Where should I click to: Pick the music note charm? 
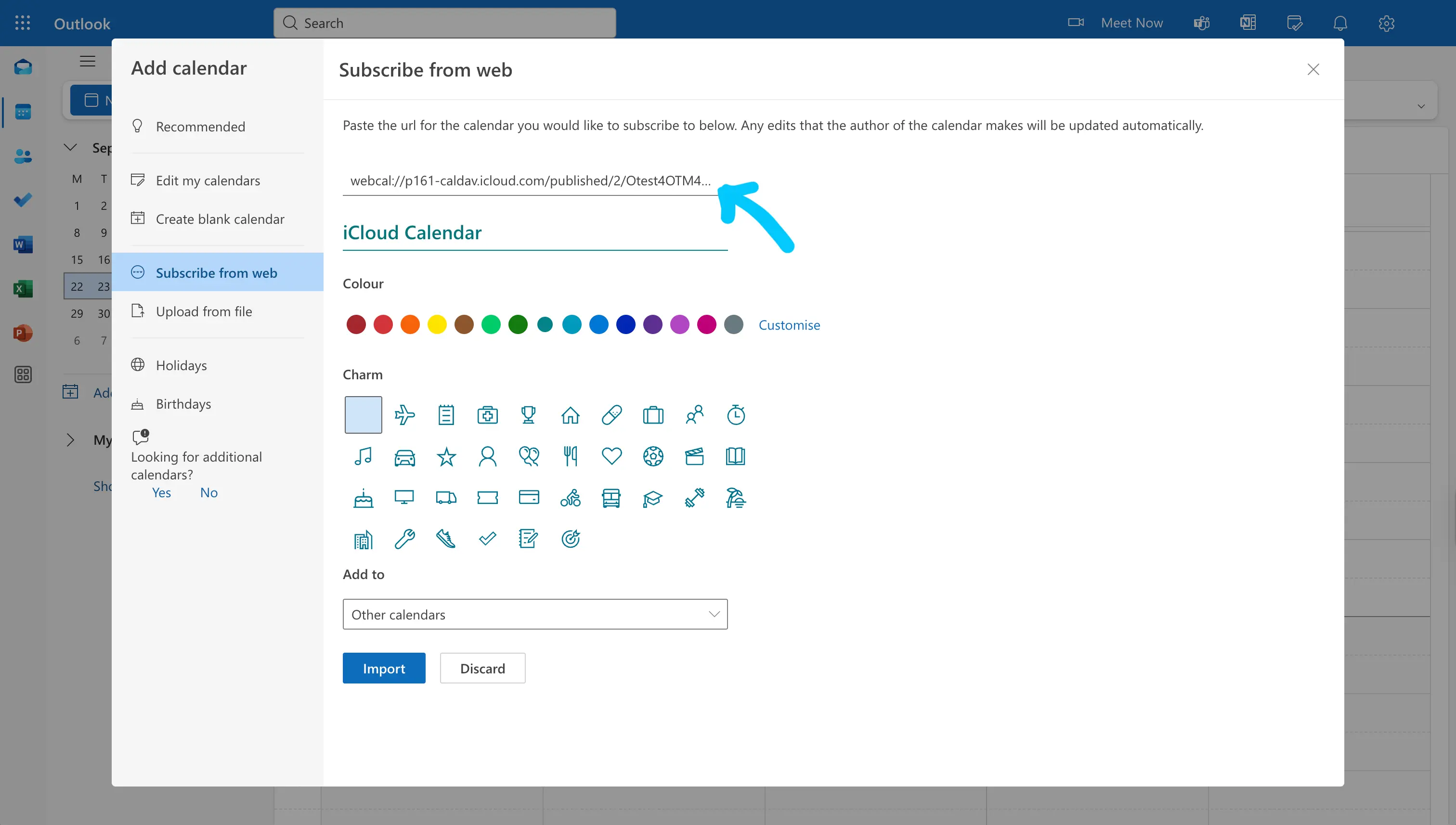(364, 456)
